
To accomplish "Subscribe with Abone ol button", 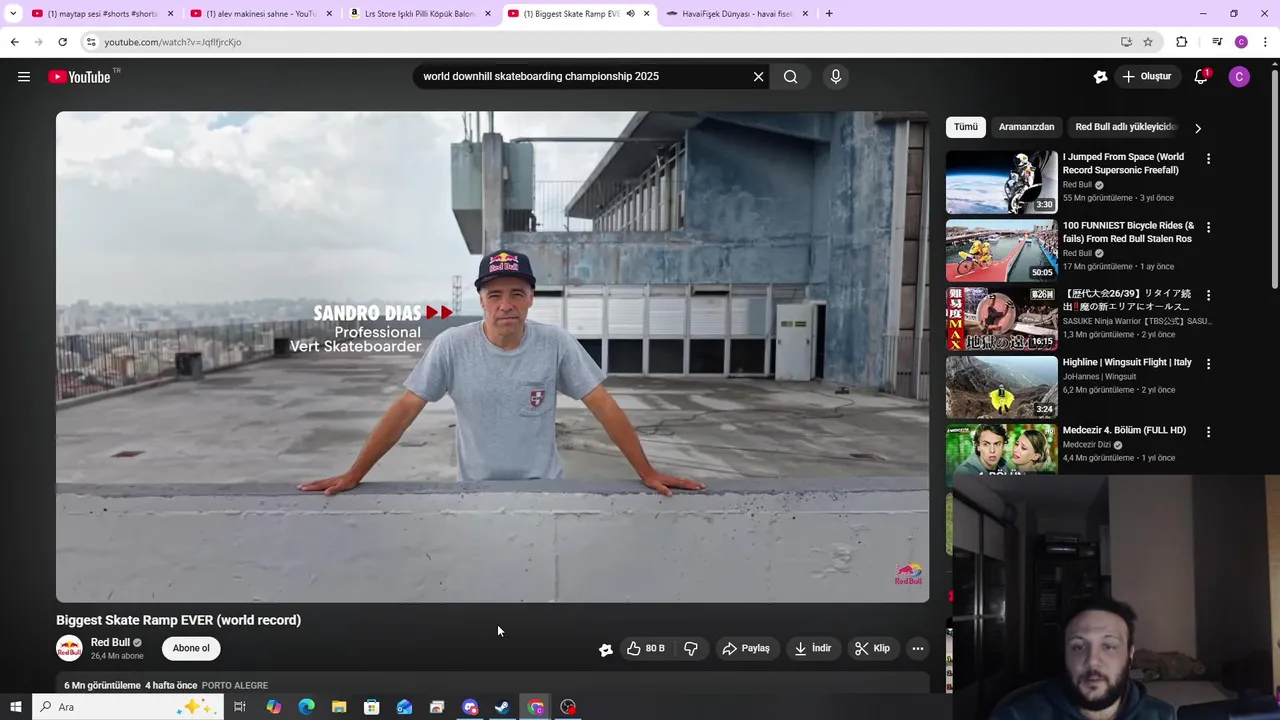I will [x=191, y=649].
